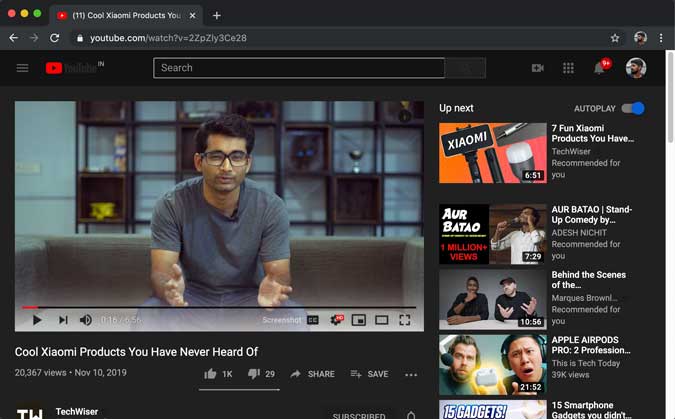The height and width of the screenshot is (419, 675).
Task: Click 'ADESH NICHIT' channel text
Action: tap(579, 233)
